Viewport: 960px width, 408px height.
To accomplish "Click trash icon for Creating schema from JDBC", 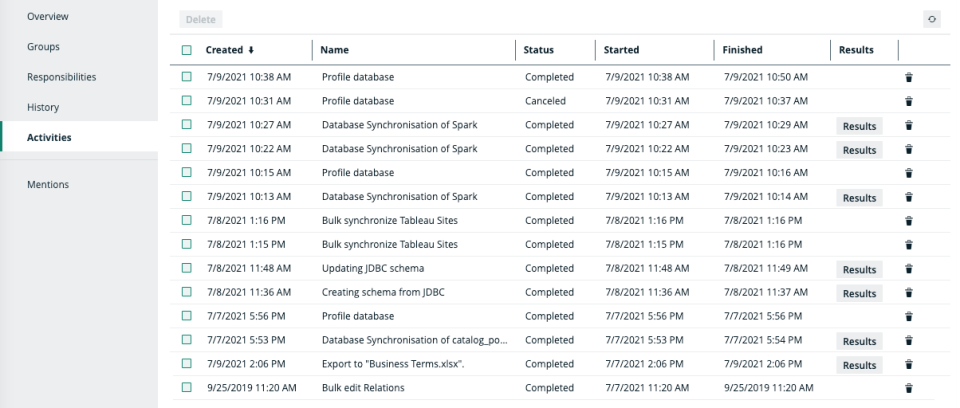I will click(x=909, y=293).
